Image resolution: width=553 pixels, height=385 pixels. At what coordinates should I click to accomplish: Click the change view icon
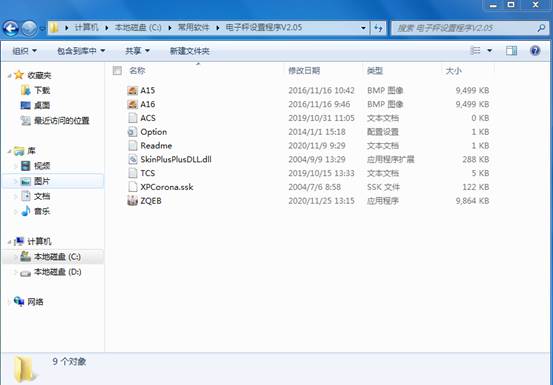click(475, 51)
